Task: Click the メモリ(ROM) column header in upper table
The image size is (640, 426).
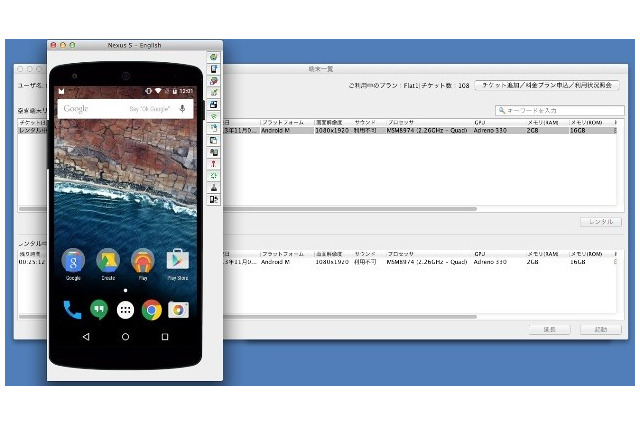Action: click(x=586, y=122)
